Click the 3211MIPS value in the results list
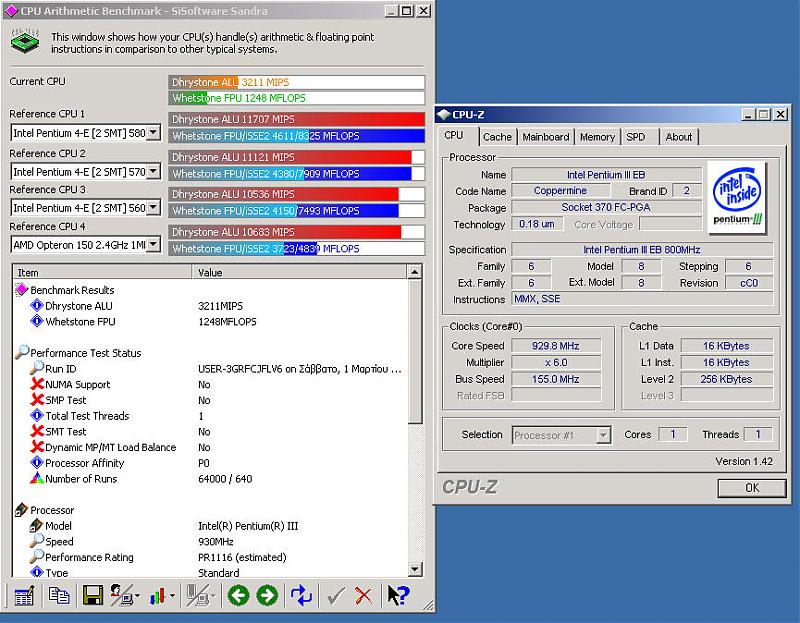This screenshot has width=800, height=623. [220, 306]
